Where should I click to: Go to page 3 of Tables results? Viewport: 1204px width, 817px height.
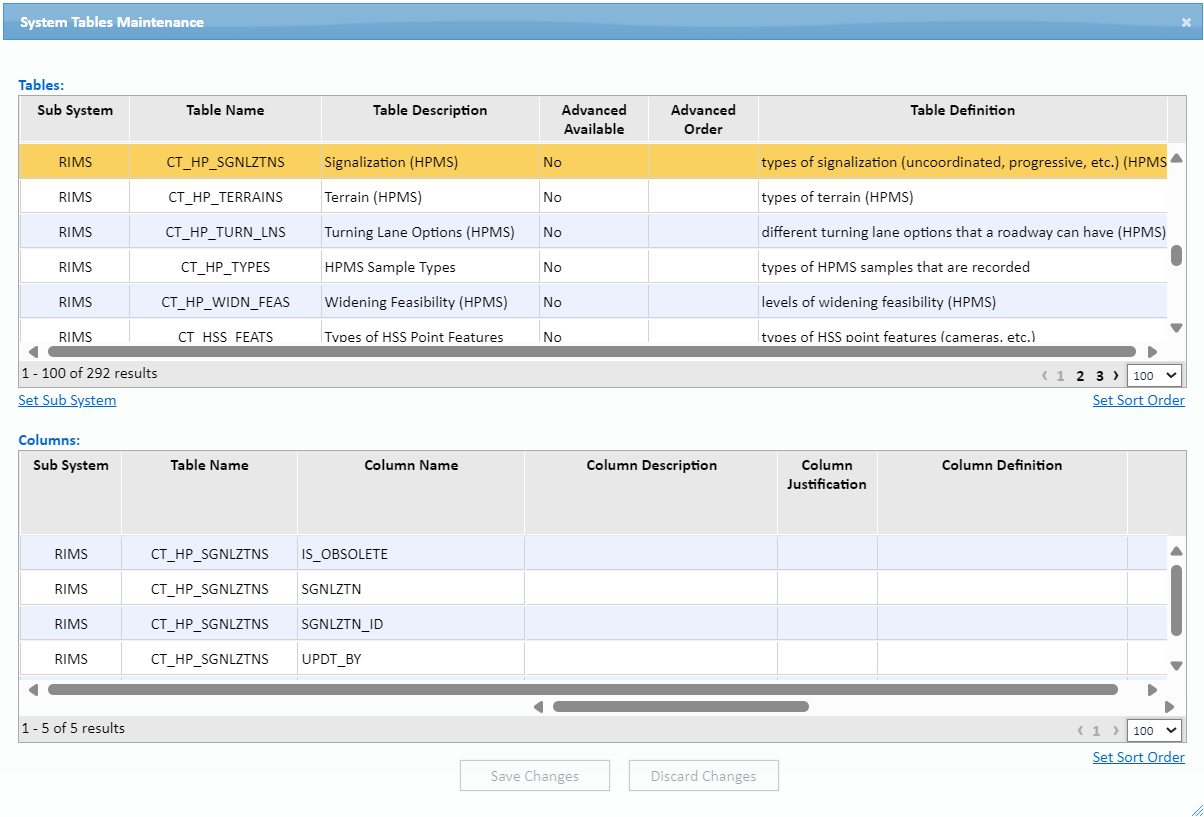tap(1099, 376)
